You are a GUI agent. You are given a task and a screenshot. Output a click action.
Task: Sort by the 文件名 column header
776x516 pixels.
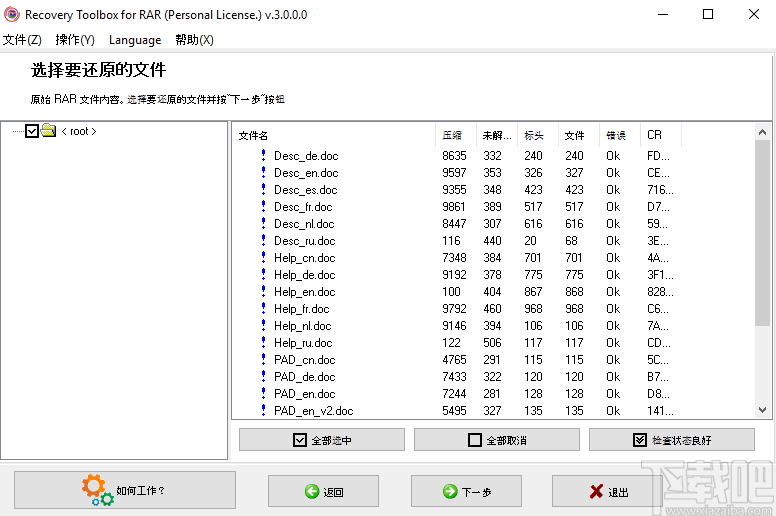click(x=334, y=135)
